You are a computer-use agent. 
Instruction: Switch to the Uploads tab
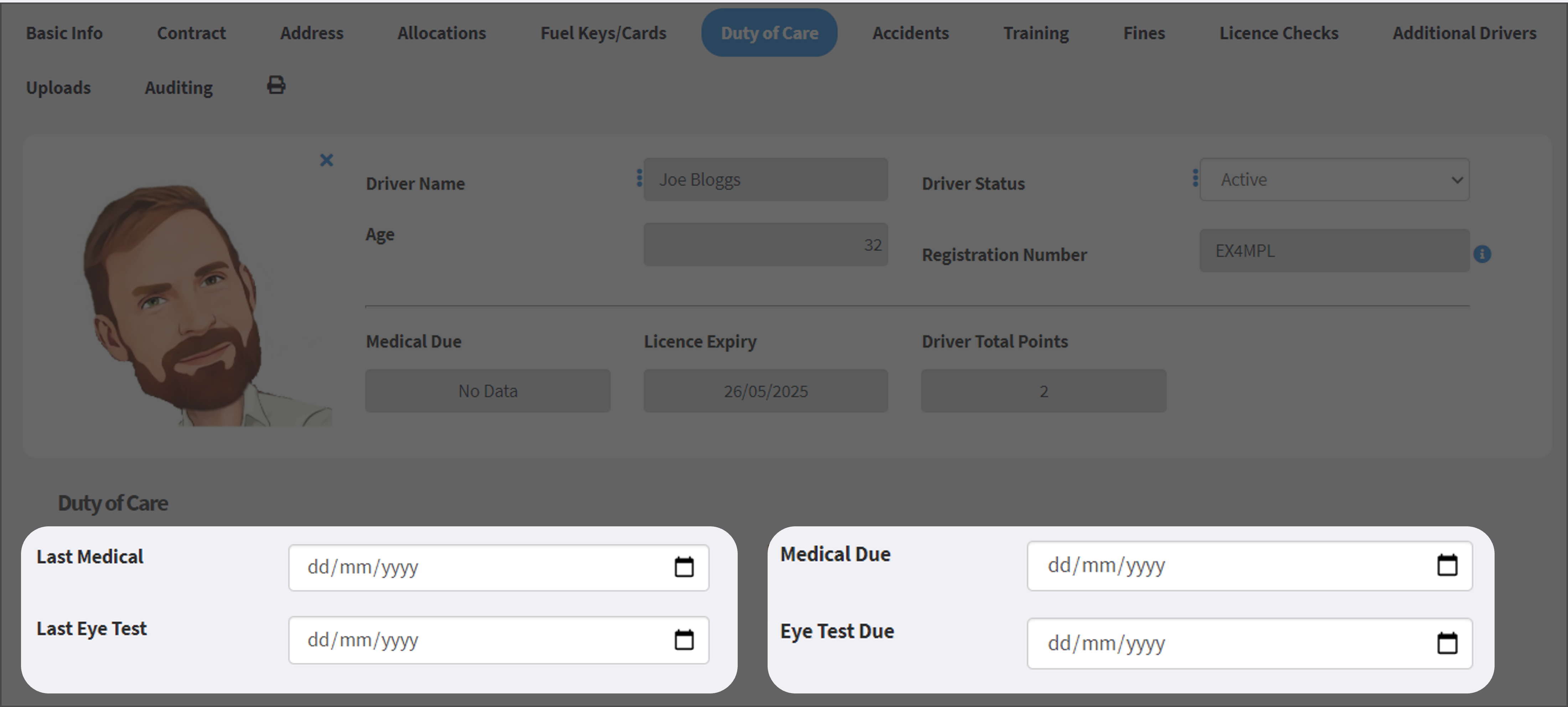(58, 88)
